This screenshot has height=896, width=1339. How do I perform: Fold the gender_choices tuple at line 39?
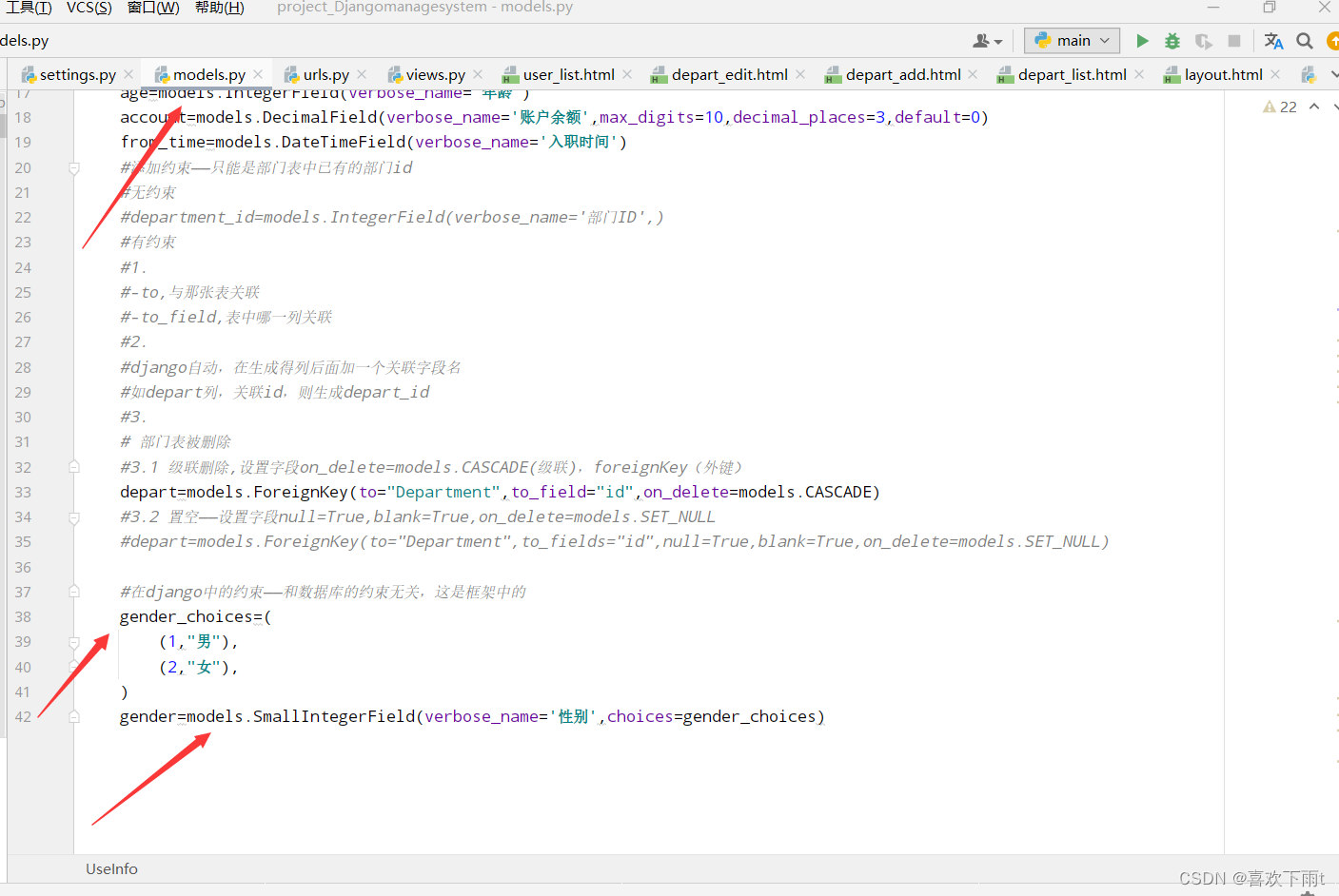tap(74, 642)
